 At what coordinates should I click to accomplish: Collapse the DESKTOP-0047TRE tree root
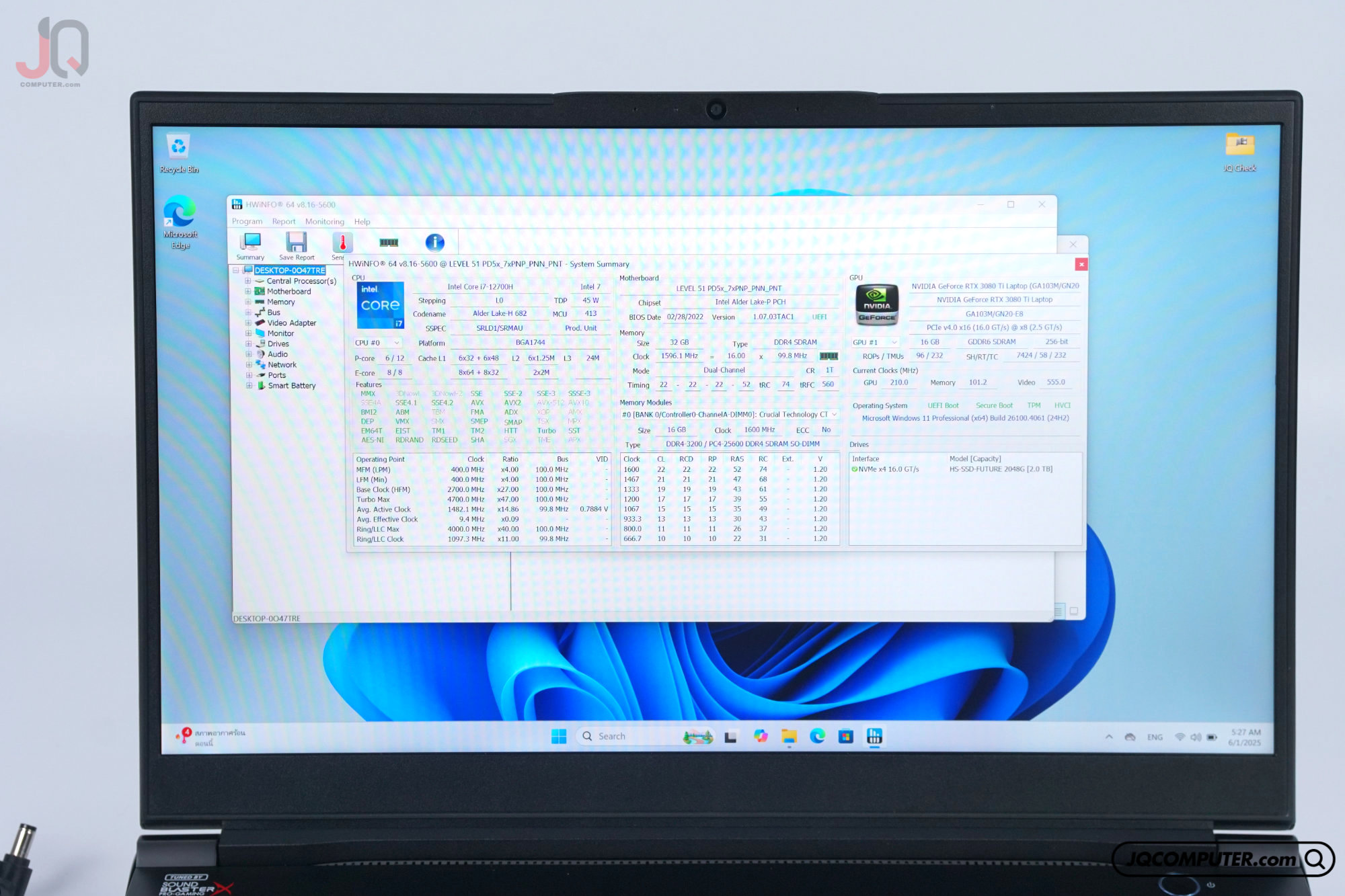pyautogui.click(x=236, y=270)
